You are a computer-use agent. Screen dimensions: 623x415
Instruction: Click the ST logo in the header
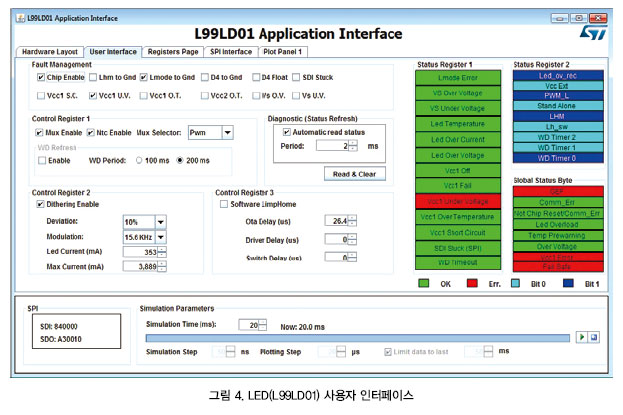tap(593, 33)
